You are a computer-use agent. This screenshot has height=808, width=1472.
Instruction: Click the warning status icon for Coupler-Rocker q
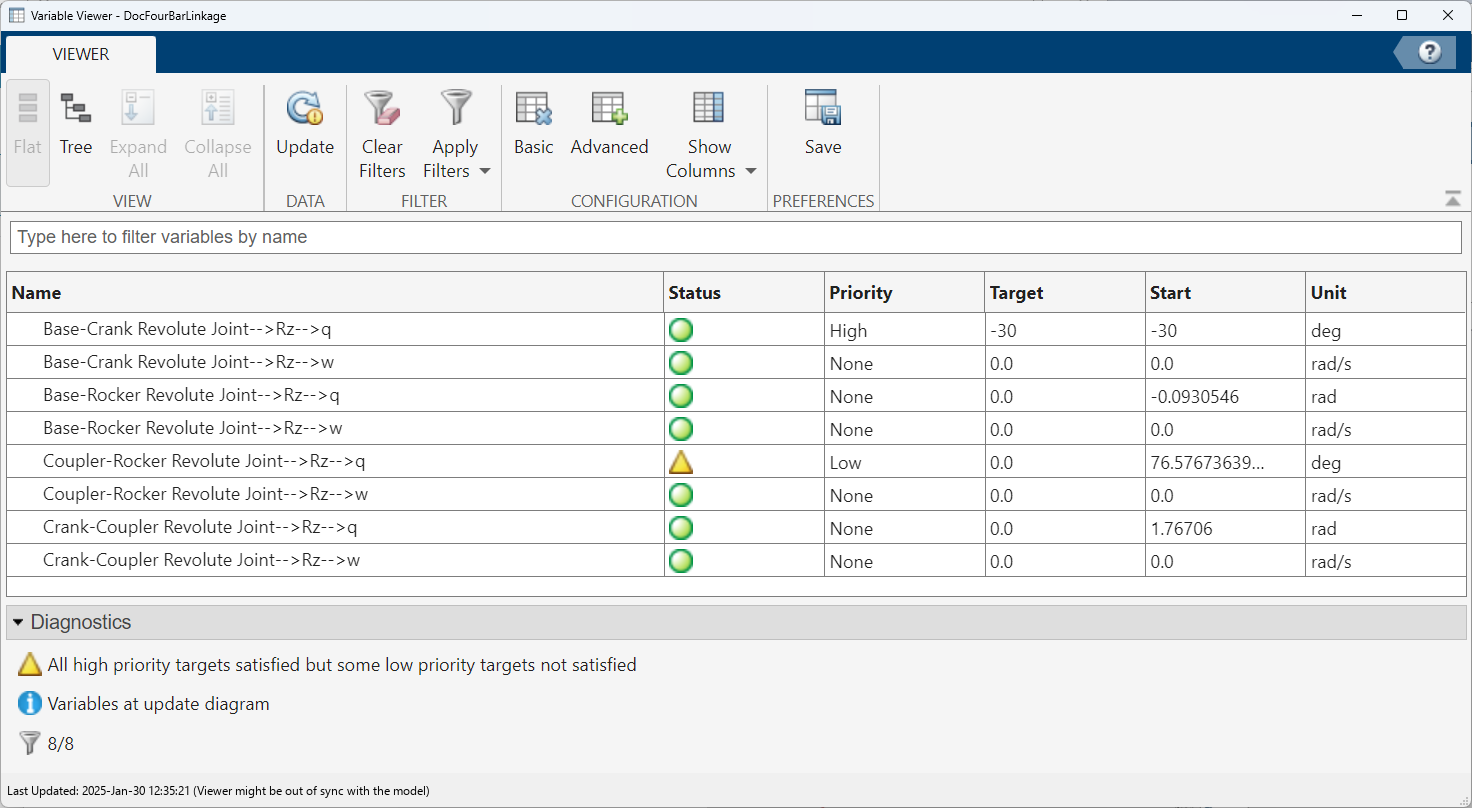680,462
